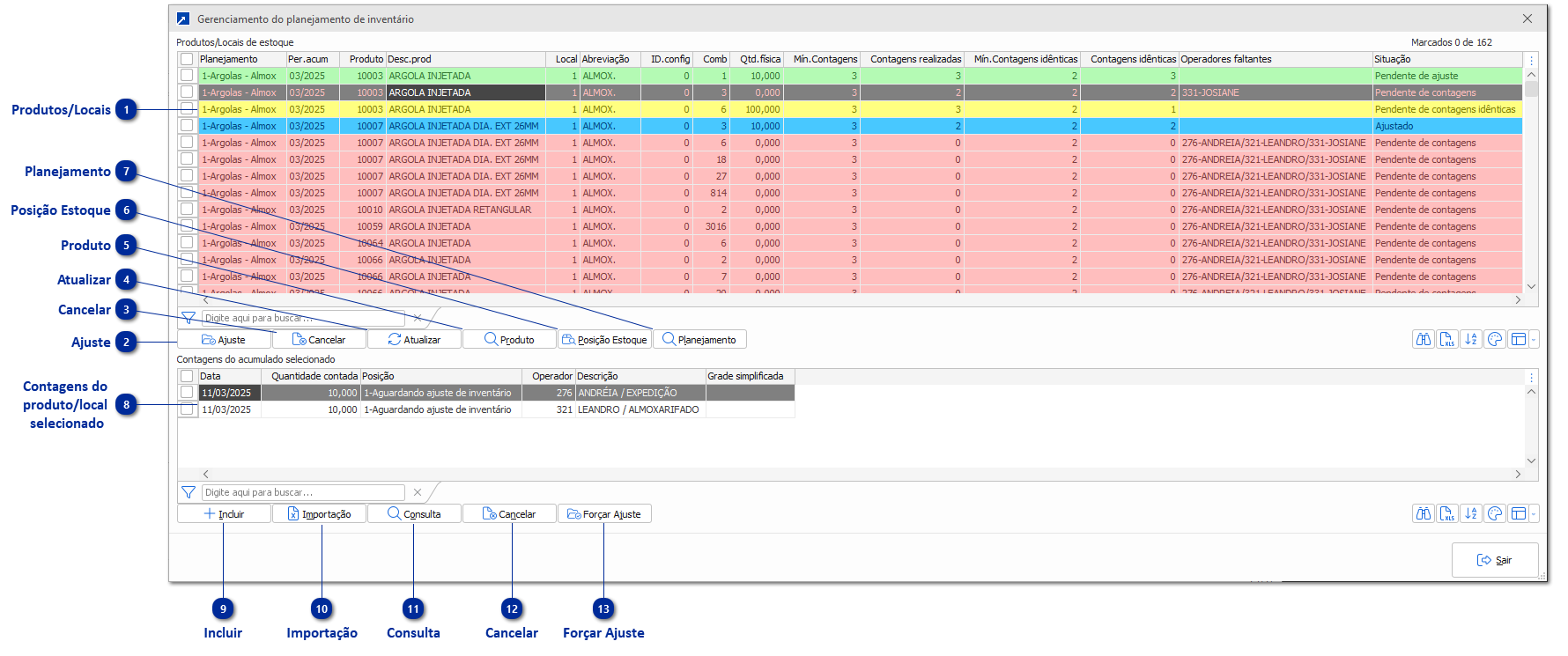Click the binoculars search icon above Contagens grid
The image size is (1568, 656).
click(1424, 339)
